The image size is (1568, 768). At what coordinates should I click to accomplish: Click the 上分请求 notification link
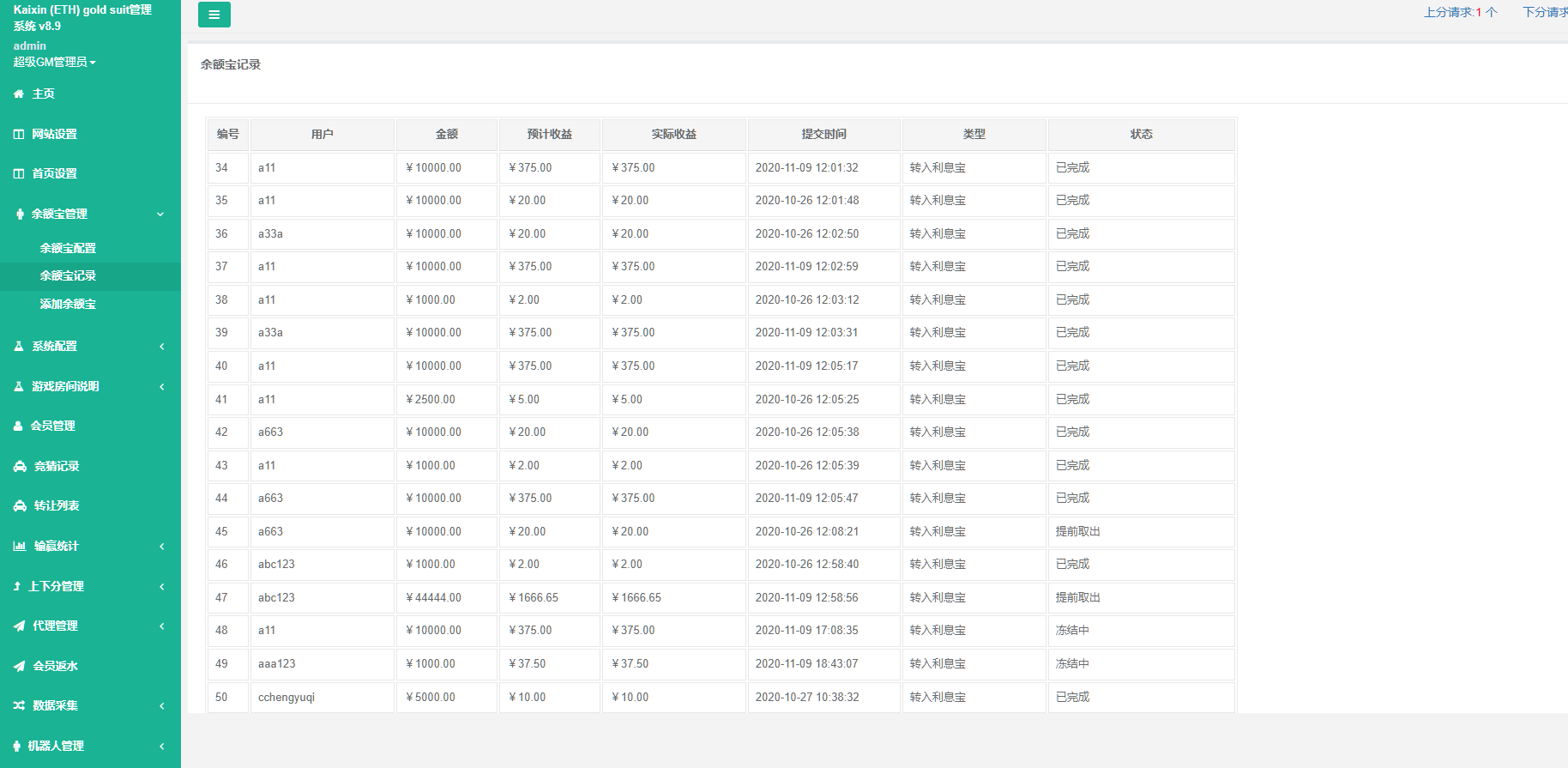point(1460,12)
